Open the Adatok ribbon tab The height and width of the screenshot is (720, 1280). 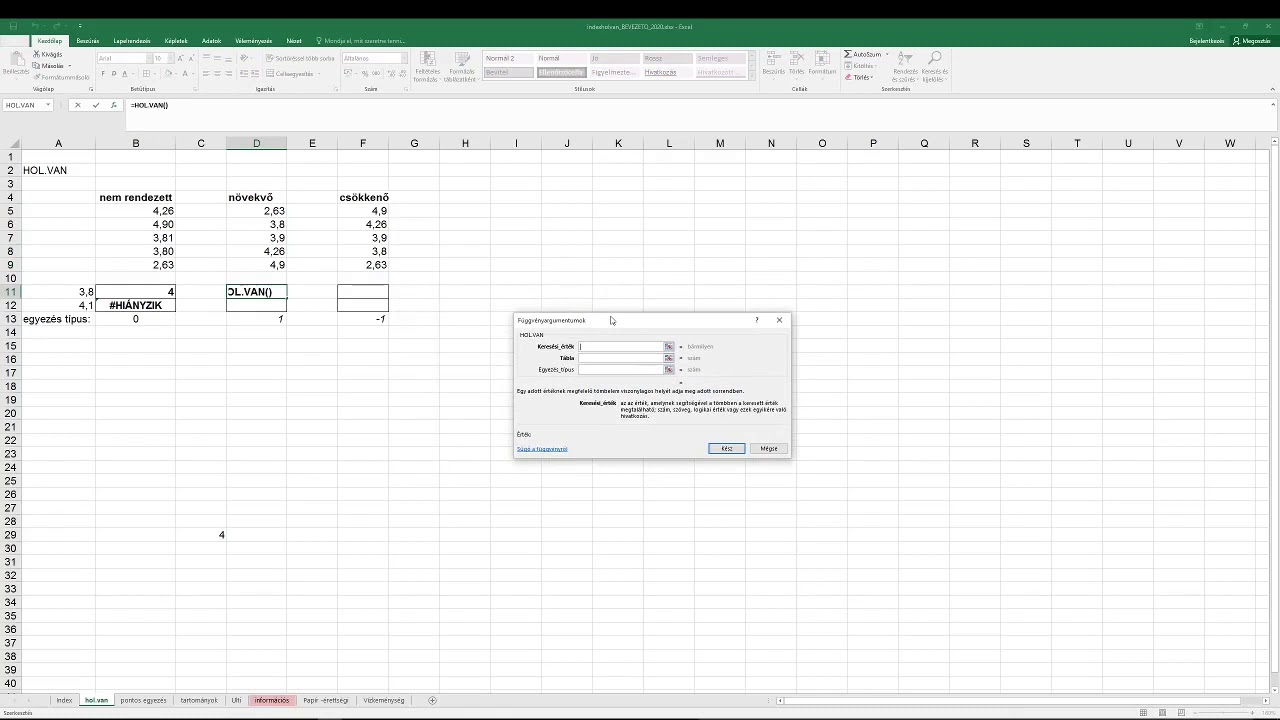[x=211, y=41]
